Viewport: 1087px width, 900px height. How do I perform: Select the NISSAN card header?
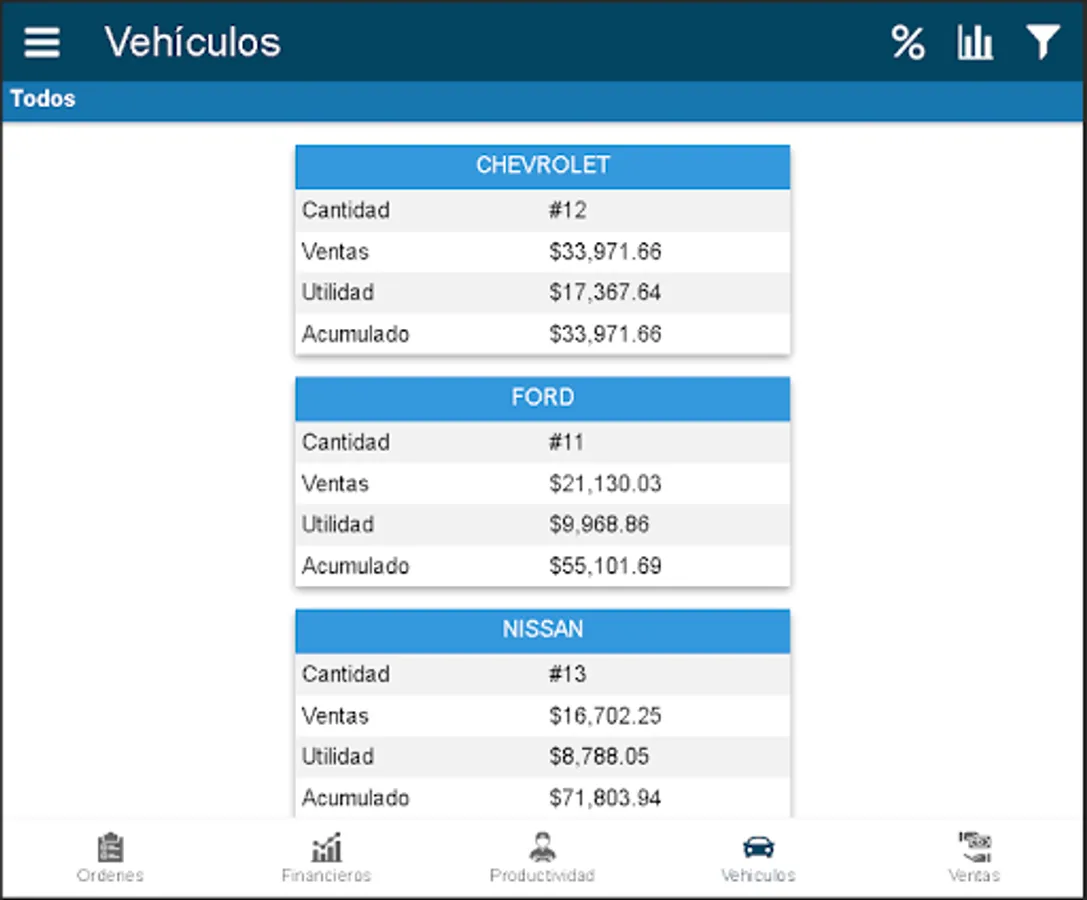[543, 630]
